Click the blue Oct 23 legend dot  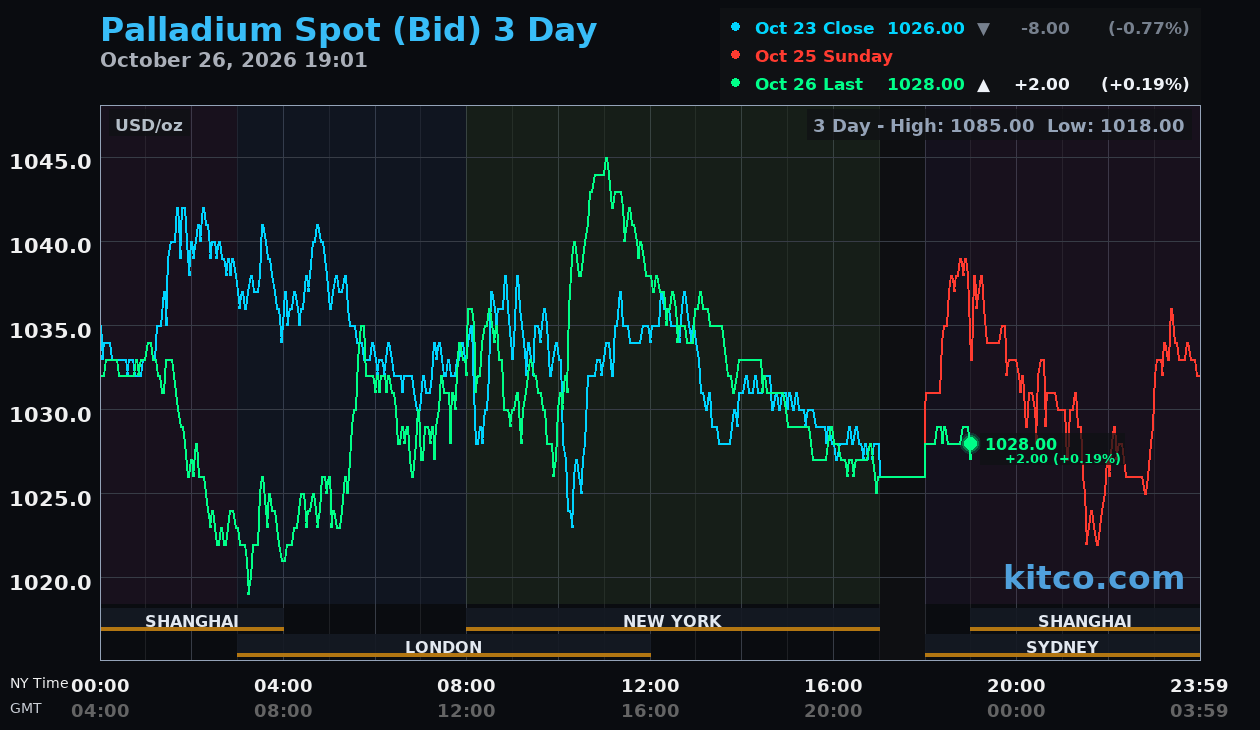736,27
